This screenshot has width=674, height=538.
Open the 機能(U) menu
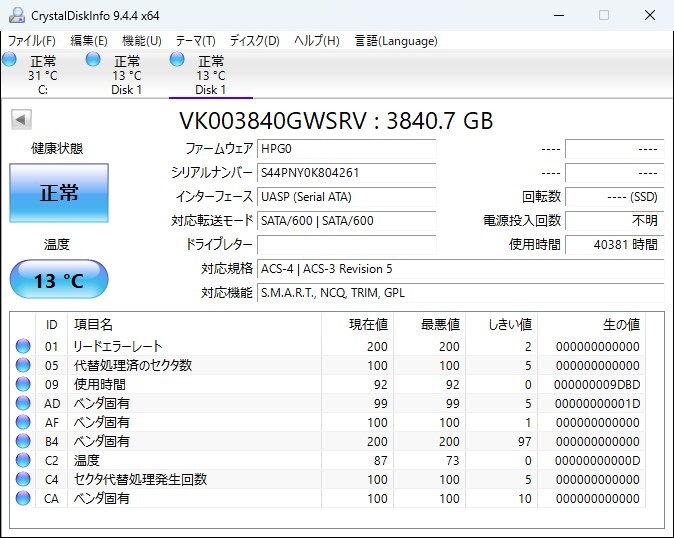142,41
